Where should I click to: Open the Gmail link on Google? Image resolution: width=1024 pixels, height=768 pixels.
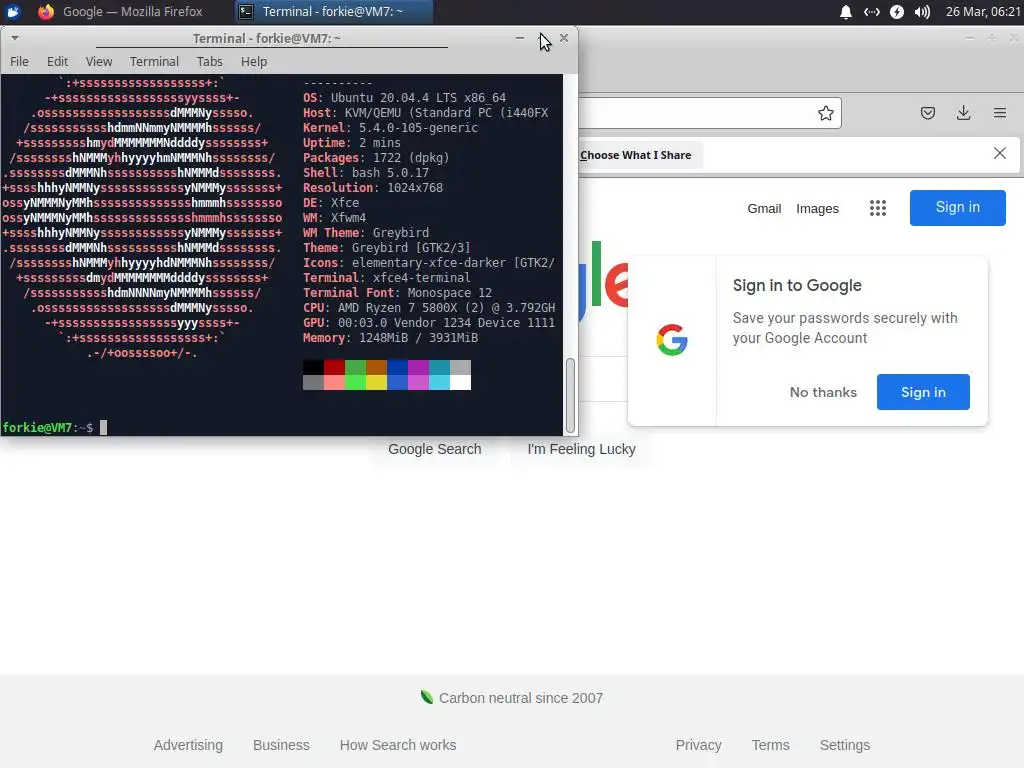pos(764,208)
